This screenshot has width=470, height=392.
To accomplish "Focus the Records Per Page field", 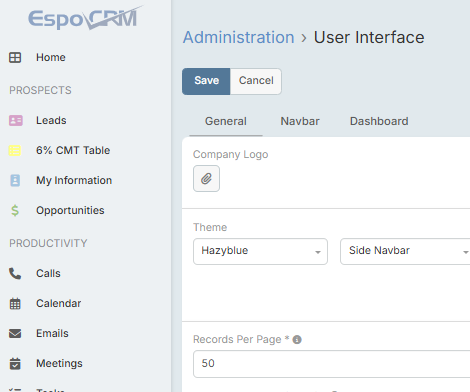I will click(332, 364).
